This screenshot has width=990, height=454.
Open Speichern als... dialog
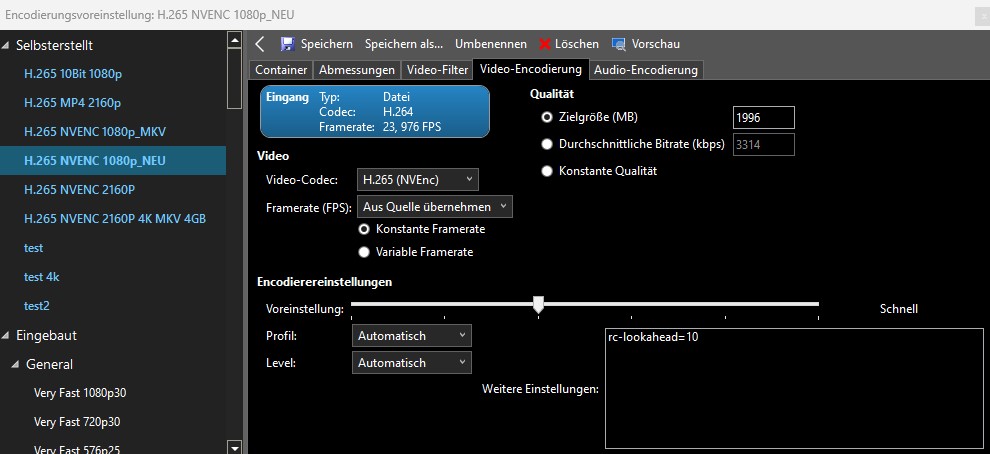click(404, 44)
